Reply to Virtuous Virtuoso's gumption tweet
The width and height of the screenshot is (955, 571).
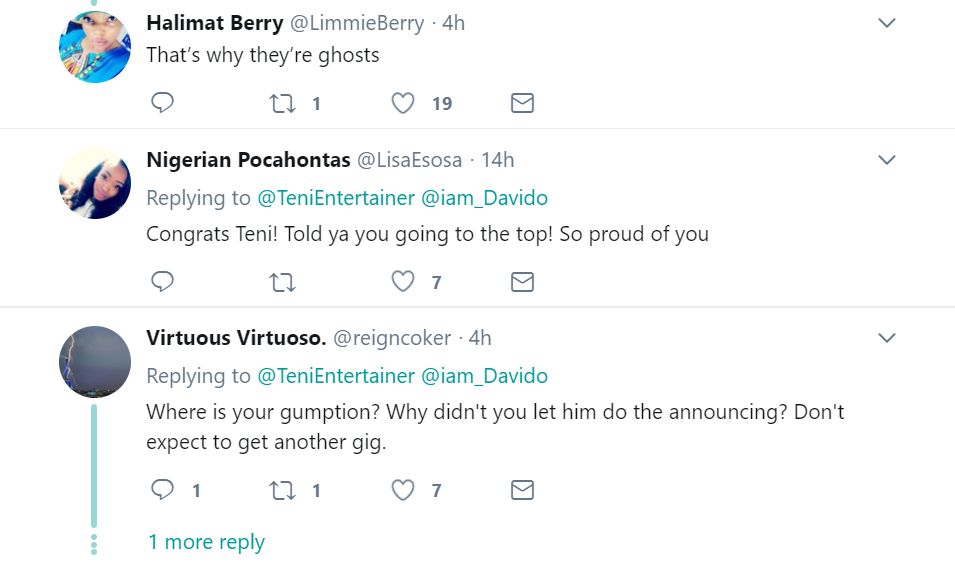[162, 490]
